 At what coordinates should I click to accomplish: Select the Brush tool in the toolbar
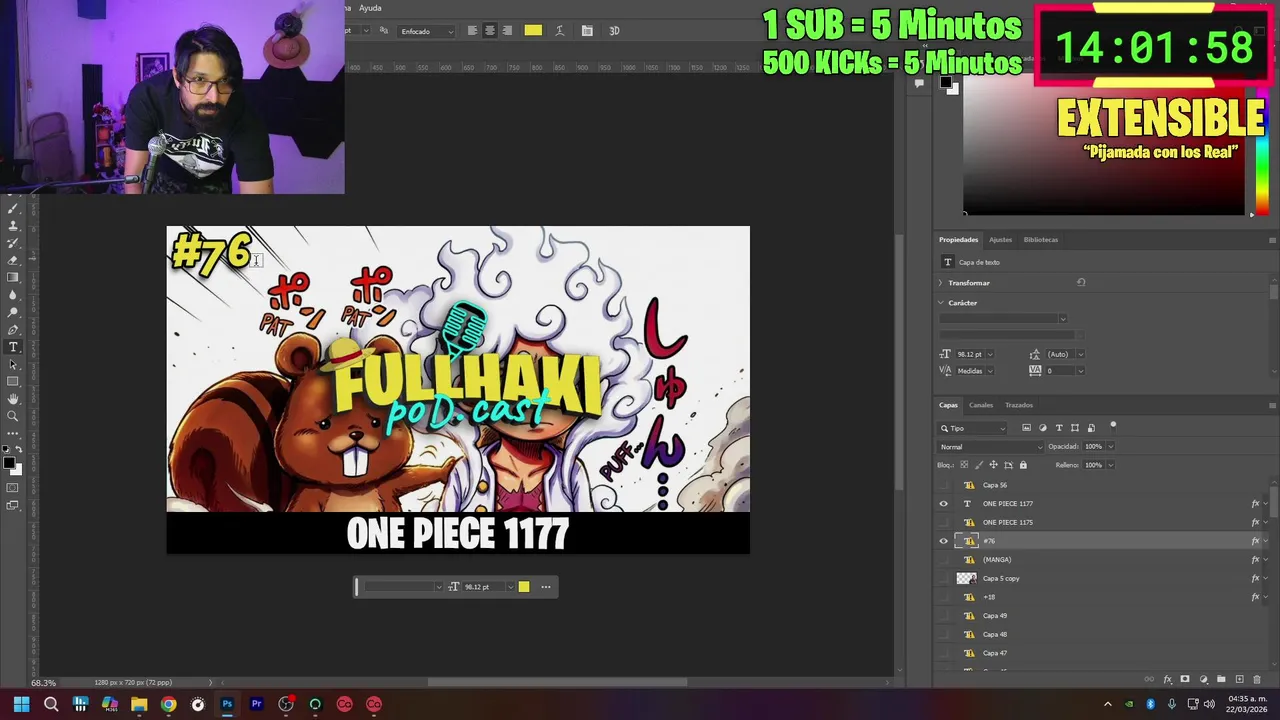point(13,208)
